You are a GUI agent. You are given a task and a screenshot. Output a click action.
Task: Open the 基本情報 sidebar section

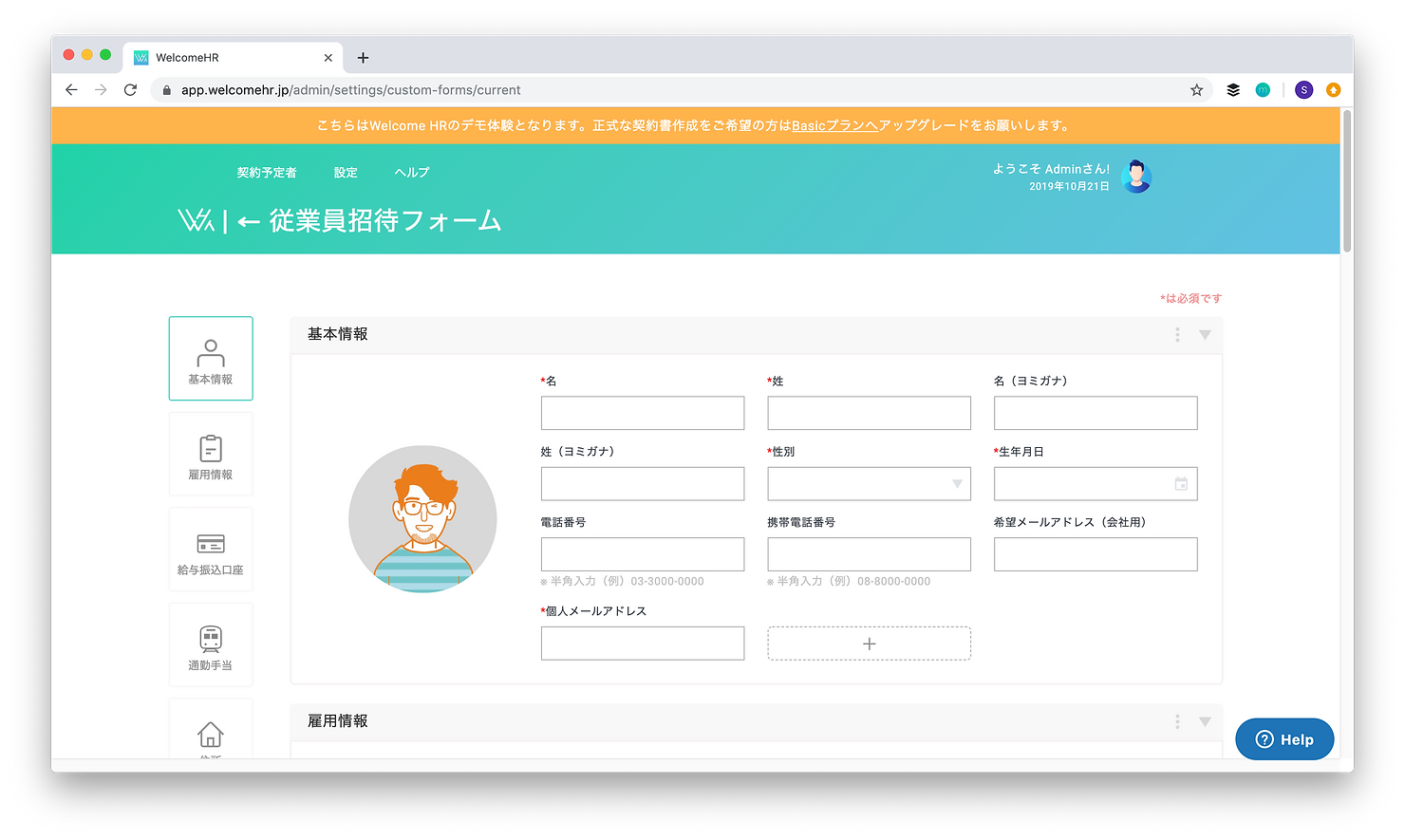211,359
